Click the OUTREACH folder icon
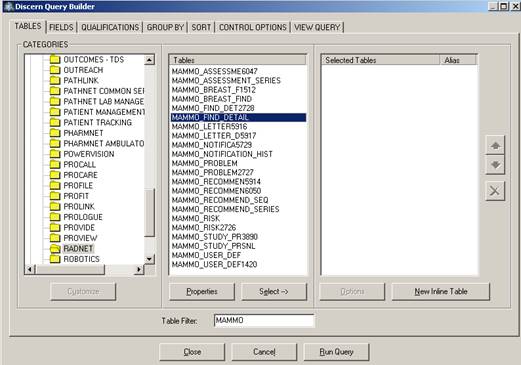The image size is (521, 365). pyautogui.click(x=55, y=70)
